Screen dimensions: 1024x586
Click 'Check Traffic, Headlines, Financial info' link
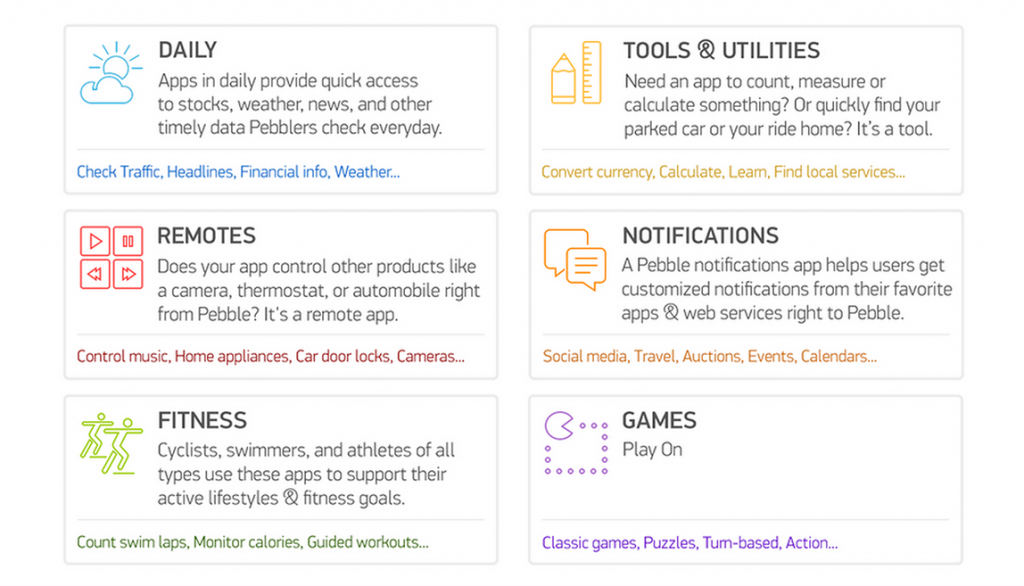coord(202,172)
